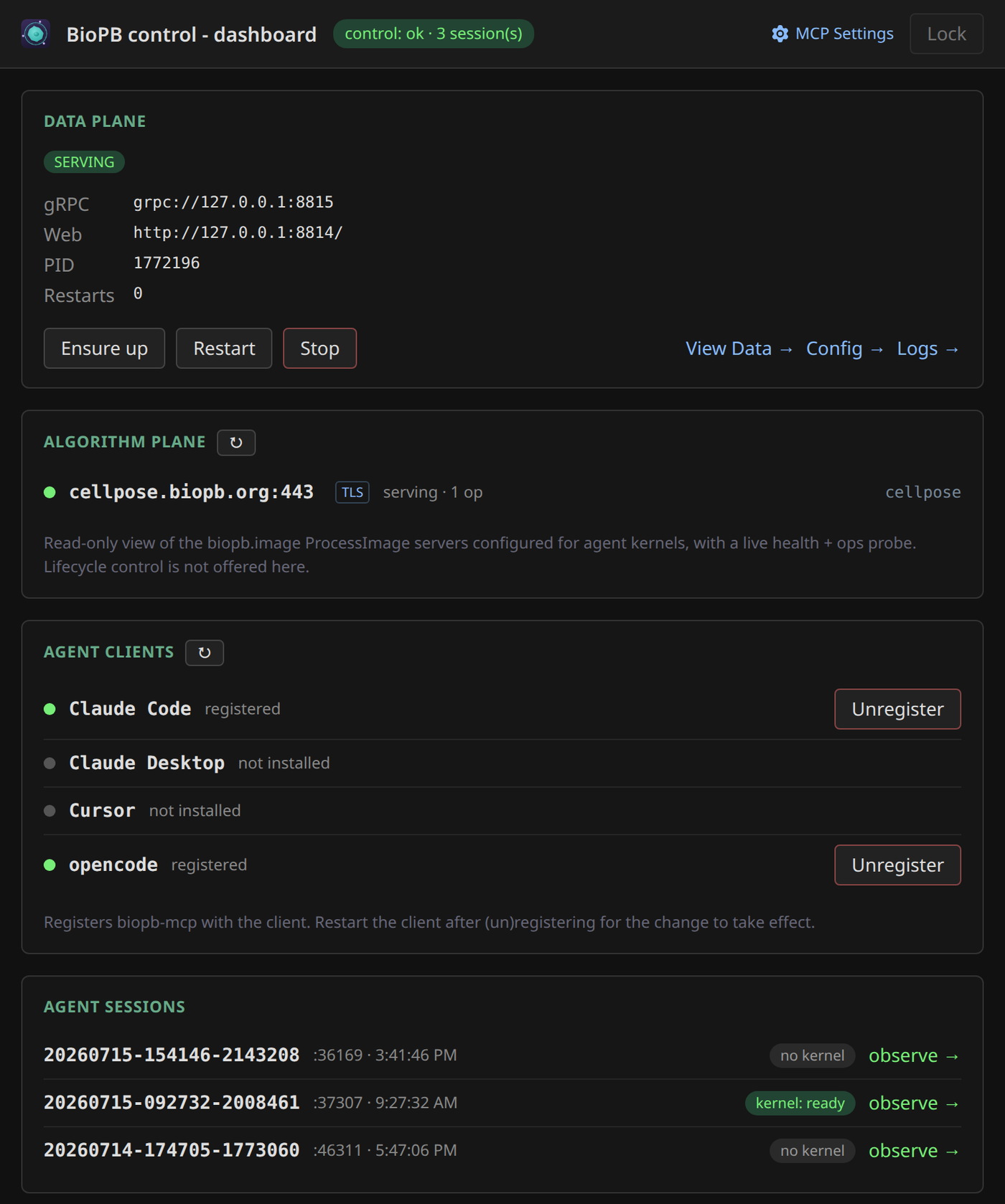
Task: Click the Ensure up button
Action: coord(104,349)
